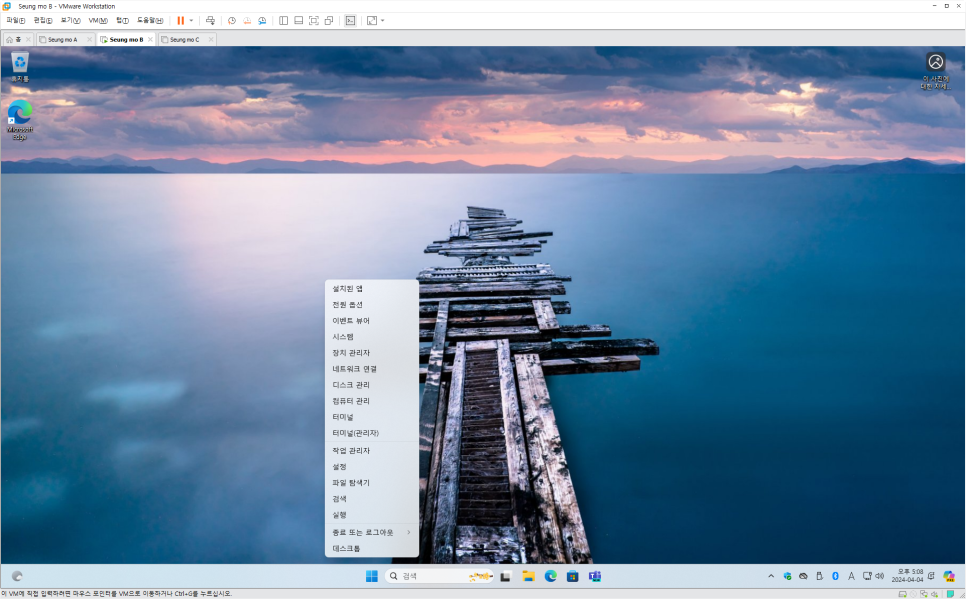Open the desktop wallpaper info button top right
Image resolution: width=966 pixels, height=599 pixels.
pos(936,64)
